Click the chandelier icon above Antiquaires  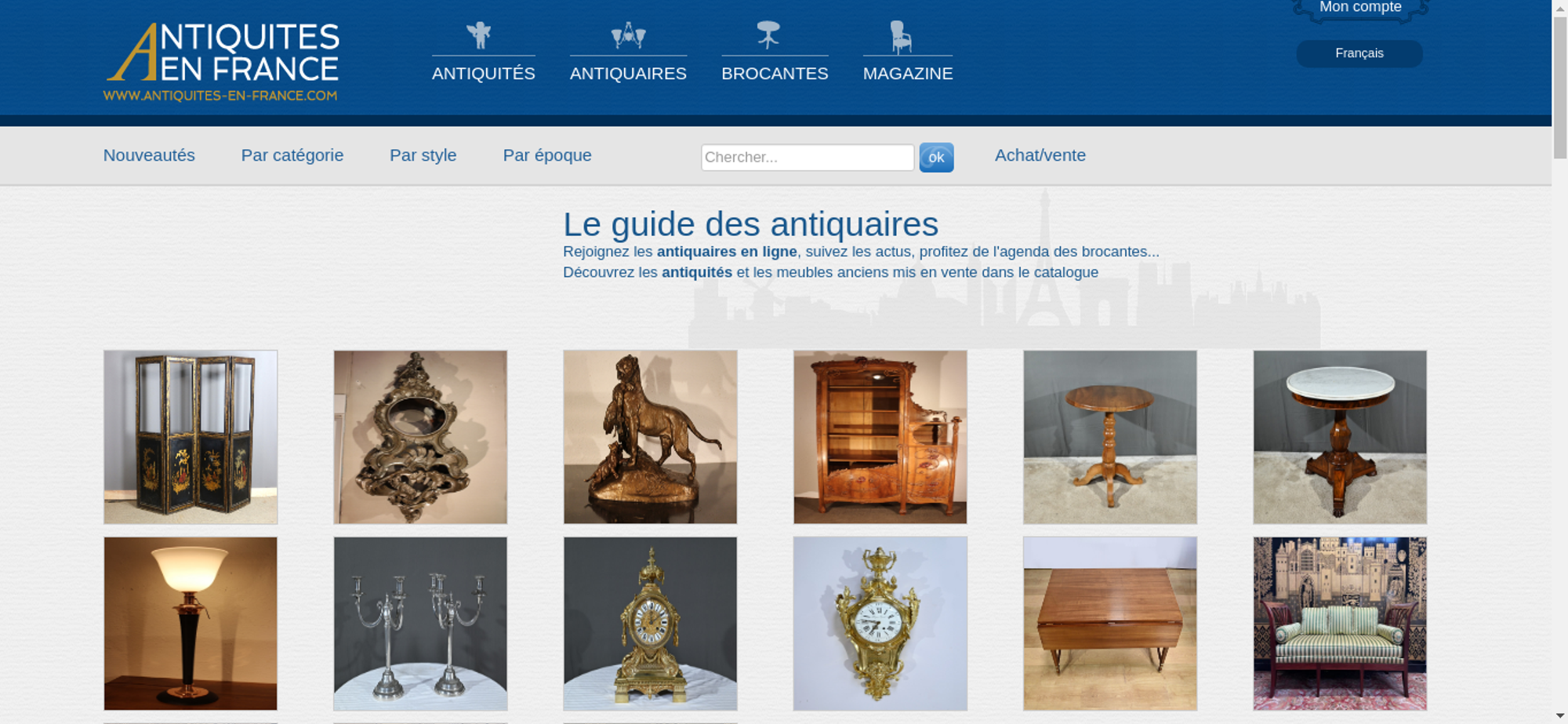click(628, 36)
